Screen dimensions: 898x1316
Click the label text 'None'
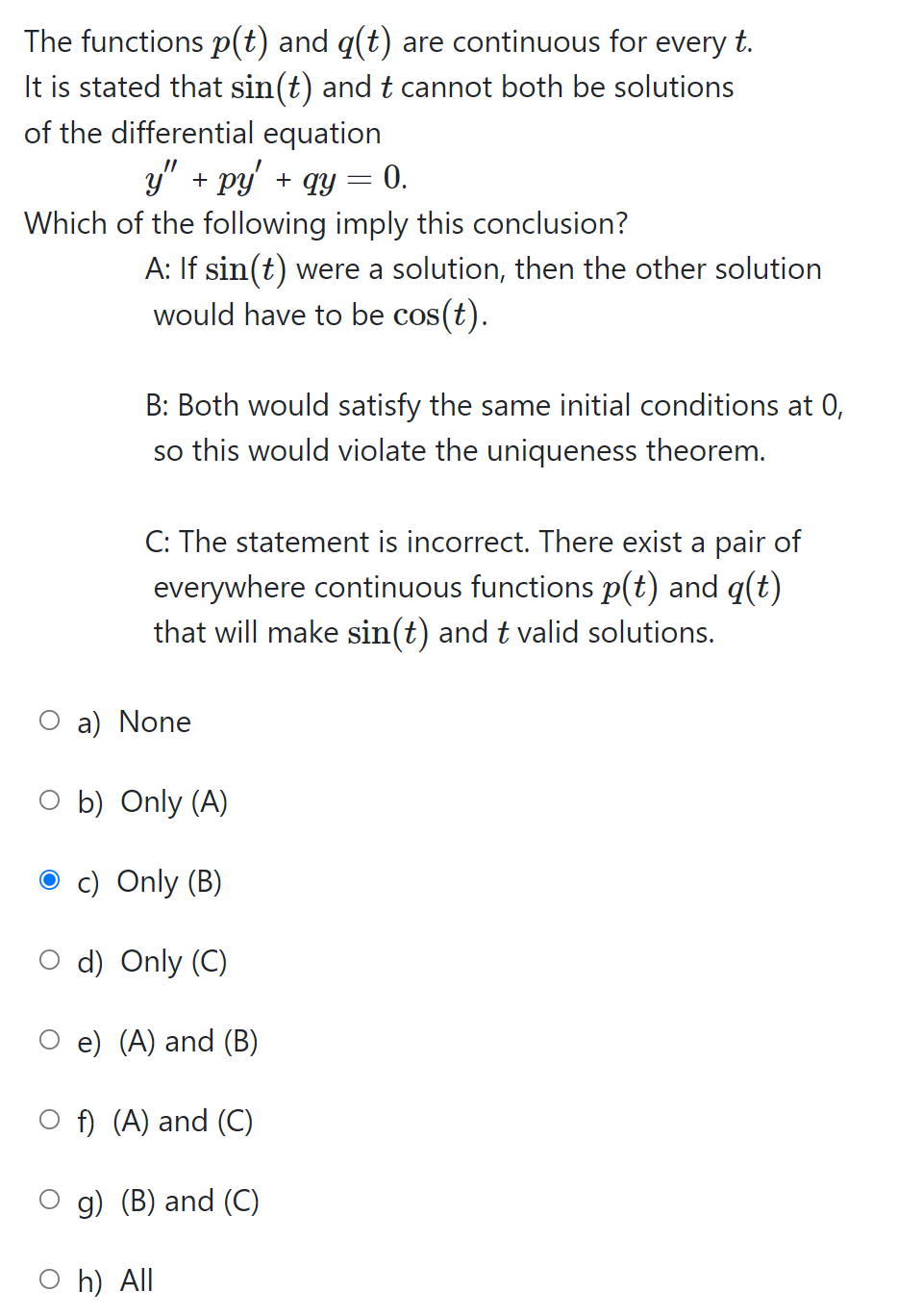(154, 721)
